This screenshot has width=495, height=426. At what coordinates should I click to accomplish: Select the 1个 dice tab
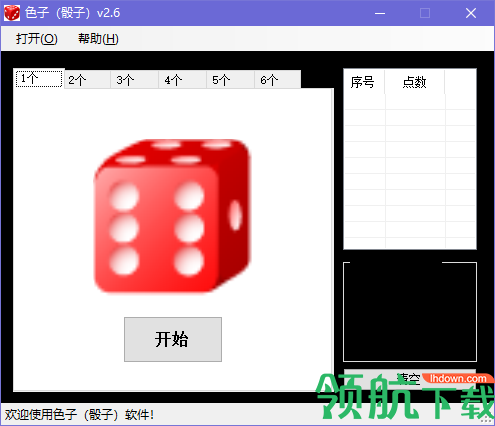point(39,79)
